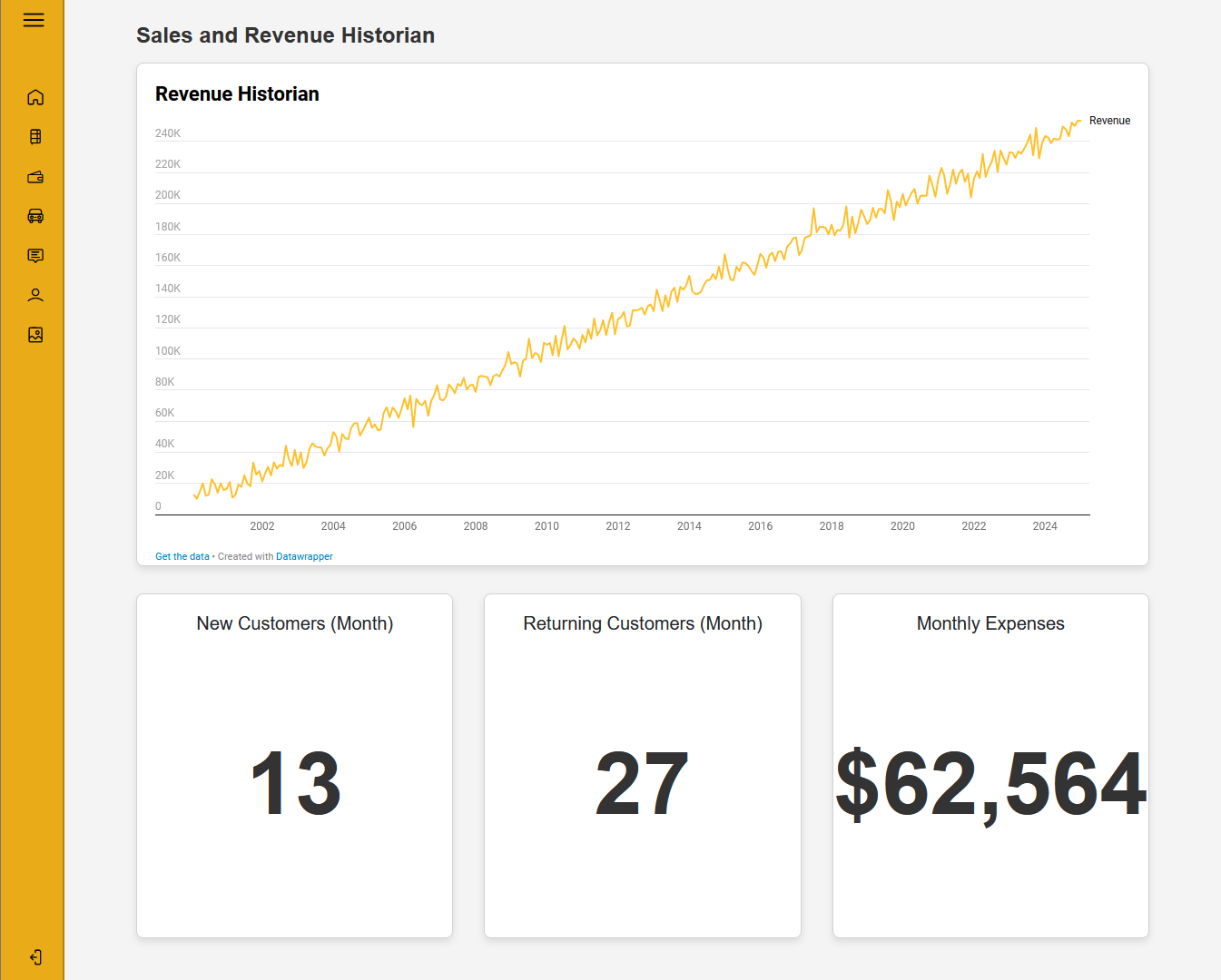The image size is (1221, 980).
Task: Select the New Customers (Month) card value 13
Action: [x=295, y=784]
